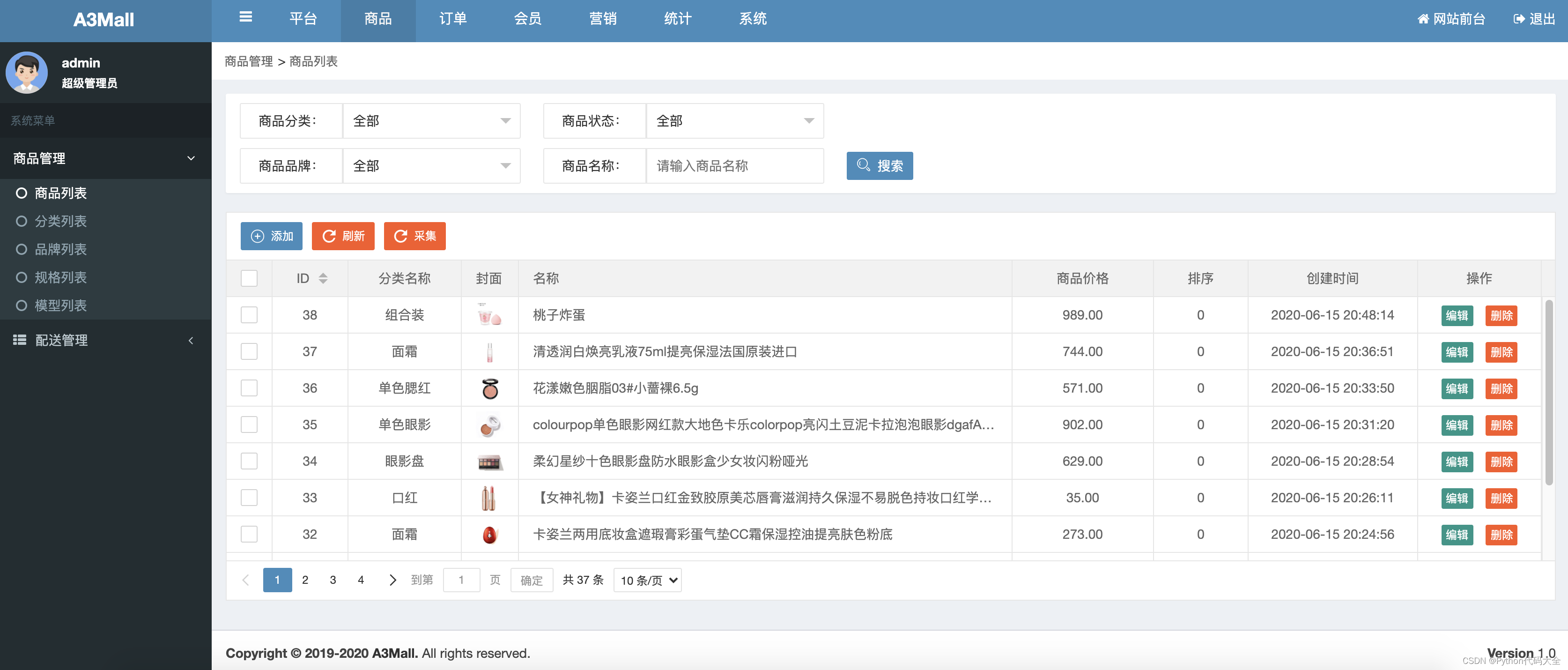Image resolution: width=1568 pixels, height=670 pixels.
Task: Click the 刷新 refresh icon
Action: (x=329, y=236)
